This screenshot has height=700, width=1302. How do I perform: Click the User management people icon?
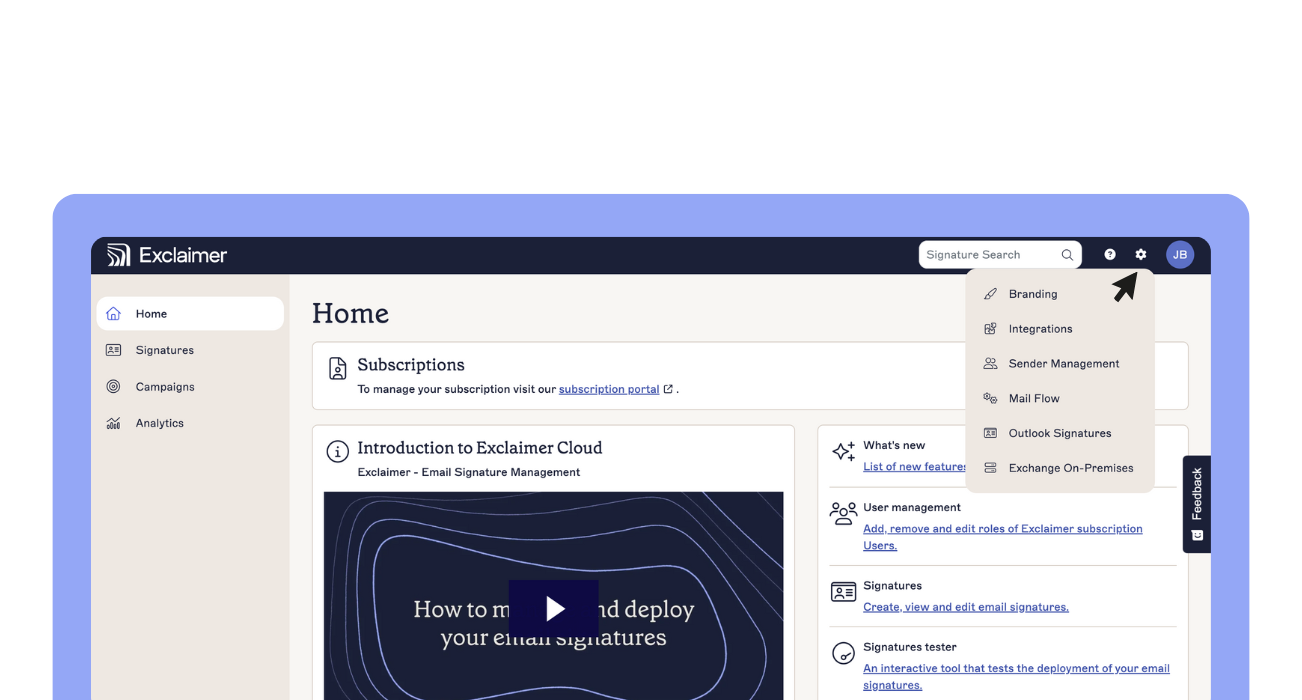tap(843, 513)
